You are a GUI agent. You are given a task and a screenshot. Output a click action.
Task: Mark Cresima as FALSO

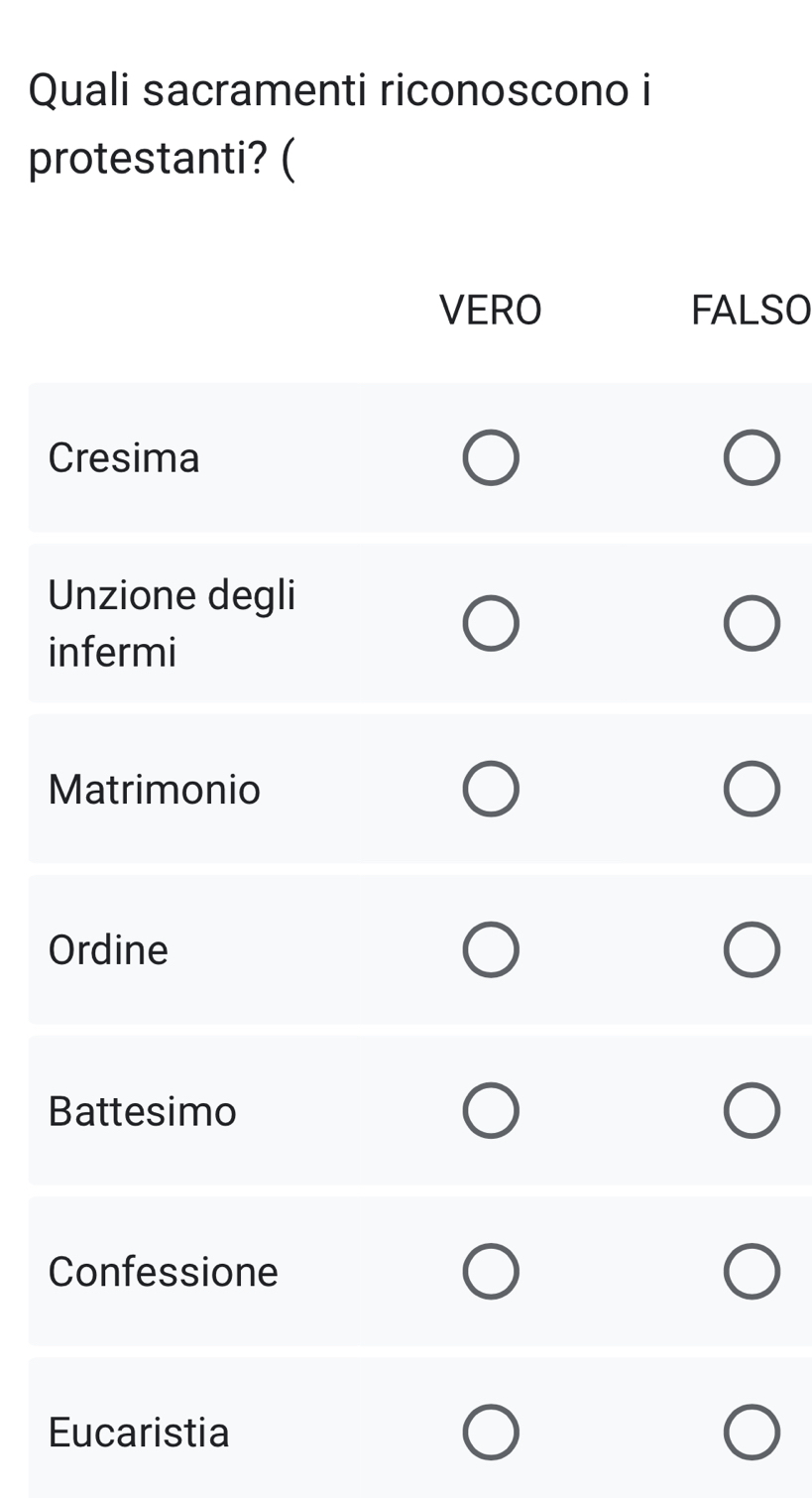(x=752, y=457)
